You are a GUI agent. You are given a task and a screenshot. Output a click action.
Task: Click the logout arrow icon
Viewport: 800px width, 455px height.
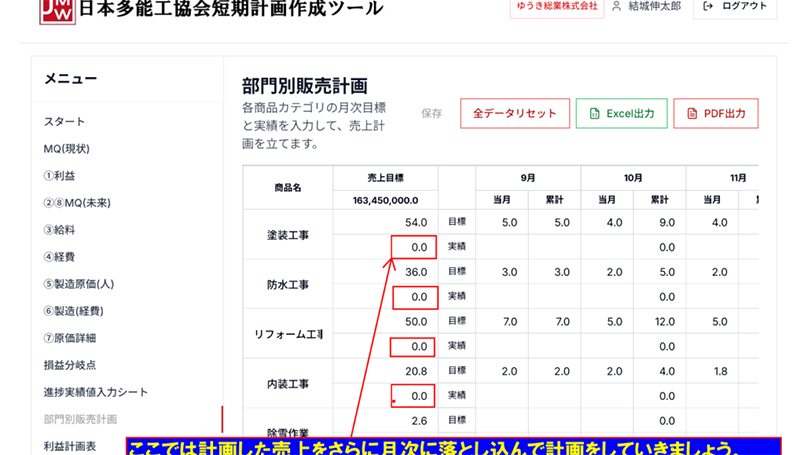pos(708,6)
